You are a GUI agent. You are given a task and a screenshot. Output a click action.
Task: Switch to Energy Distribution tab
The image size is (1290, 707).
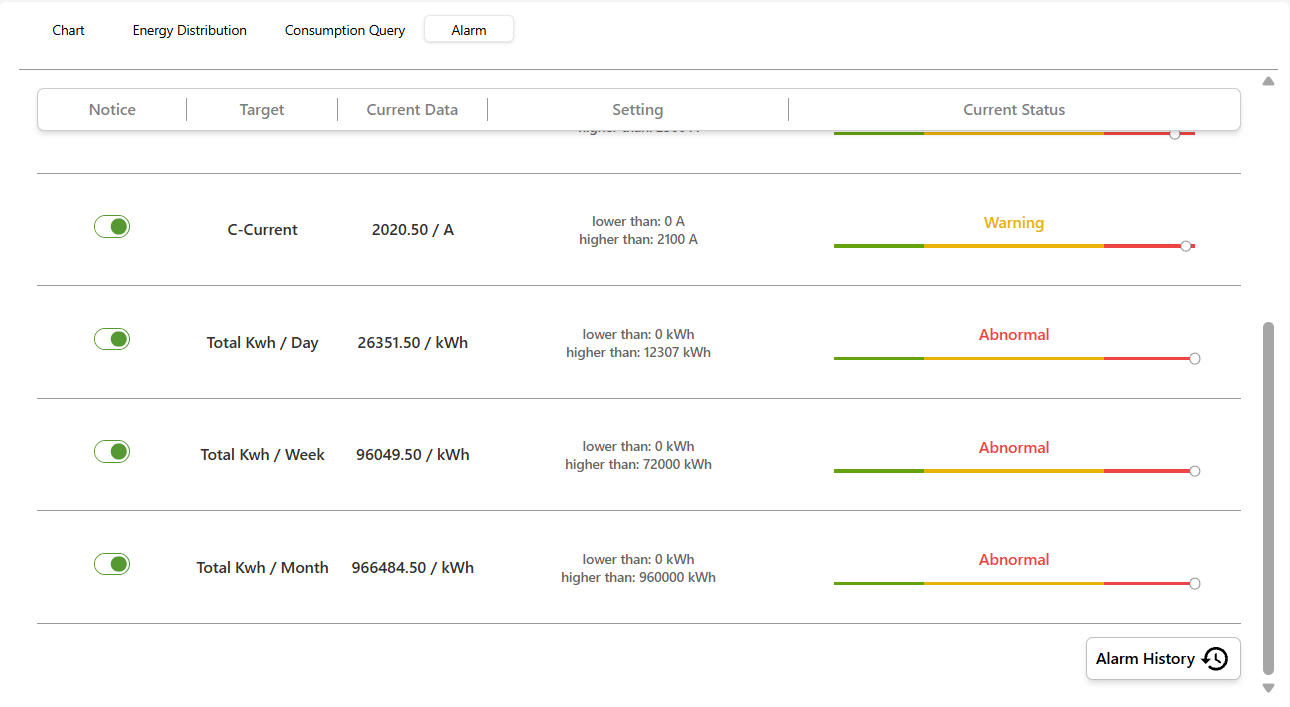(190, 30)
